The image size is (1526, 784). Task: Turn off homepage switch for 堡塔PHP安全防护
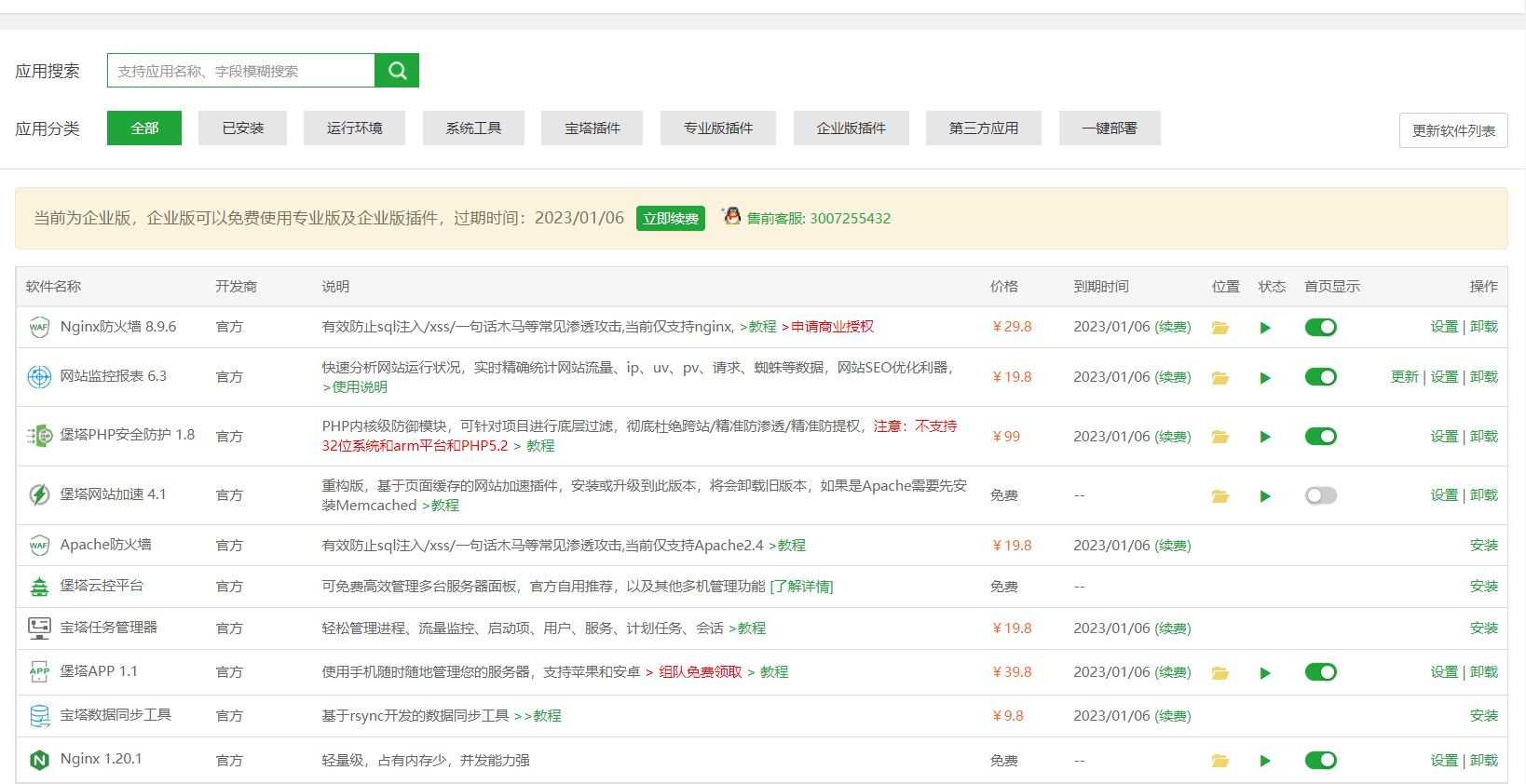1320,437
